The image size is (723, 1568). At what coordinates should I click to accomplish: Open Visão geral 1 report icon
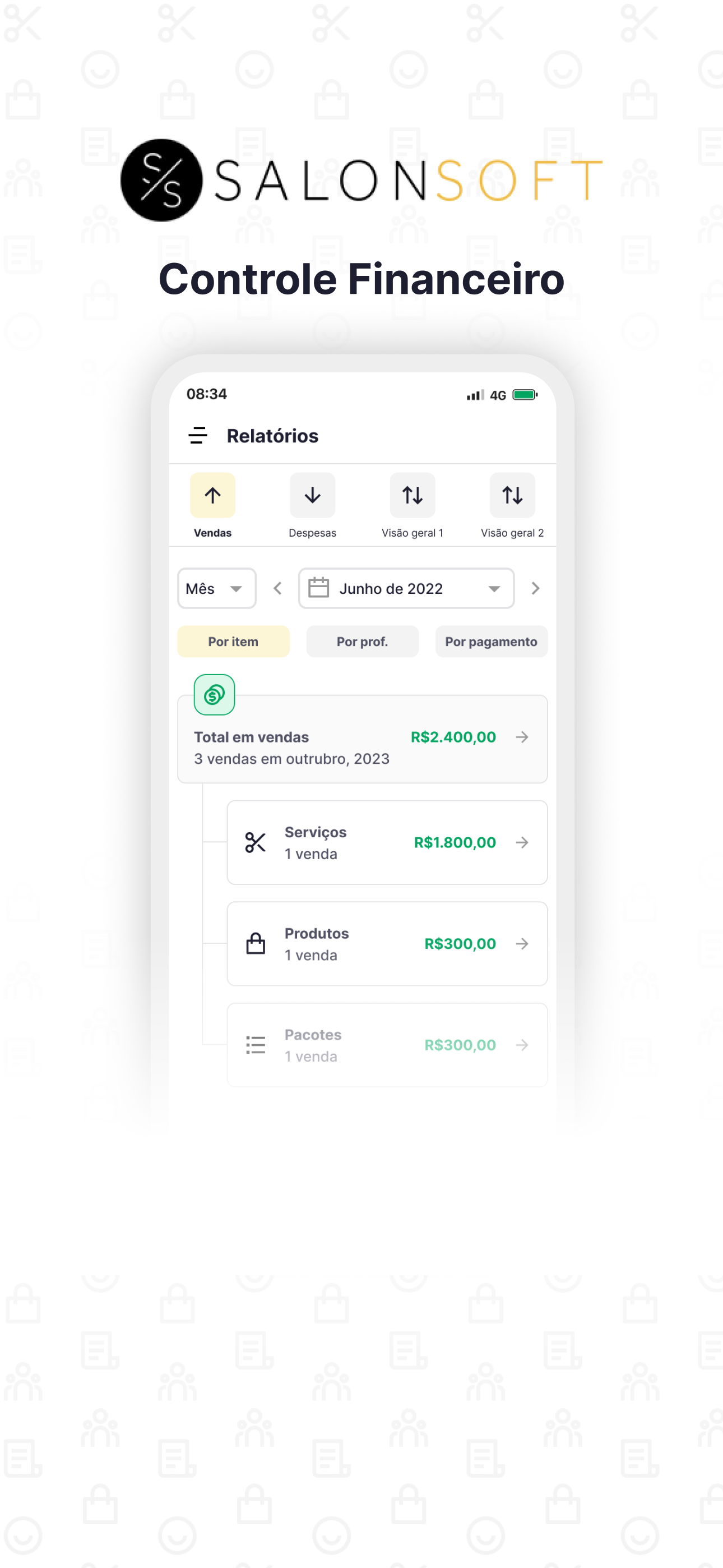pos(412,495)
